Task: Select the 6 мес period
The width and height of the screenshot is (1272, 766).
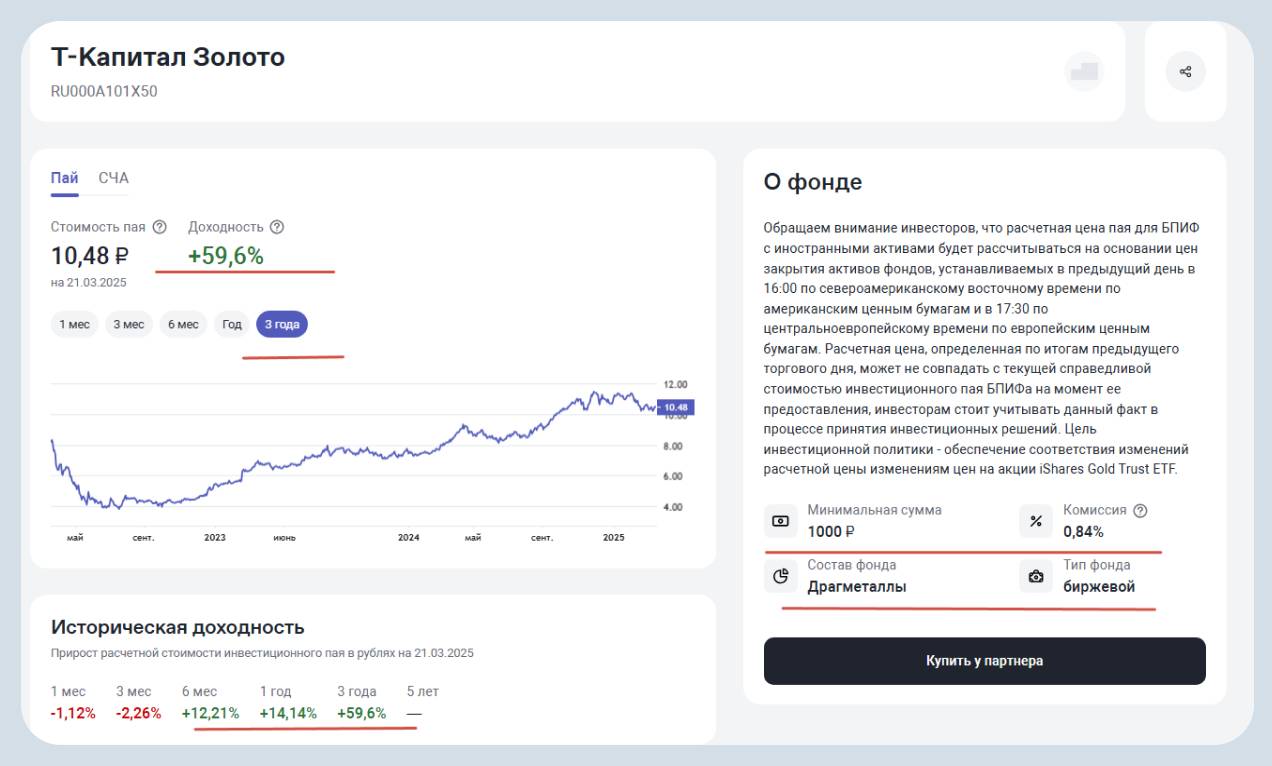Action: tap(182, 324)
